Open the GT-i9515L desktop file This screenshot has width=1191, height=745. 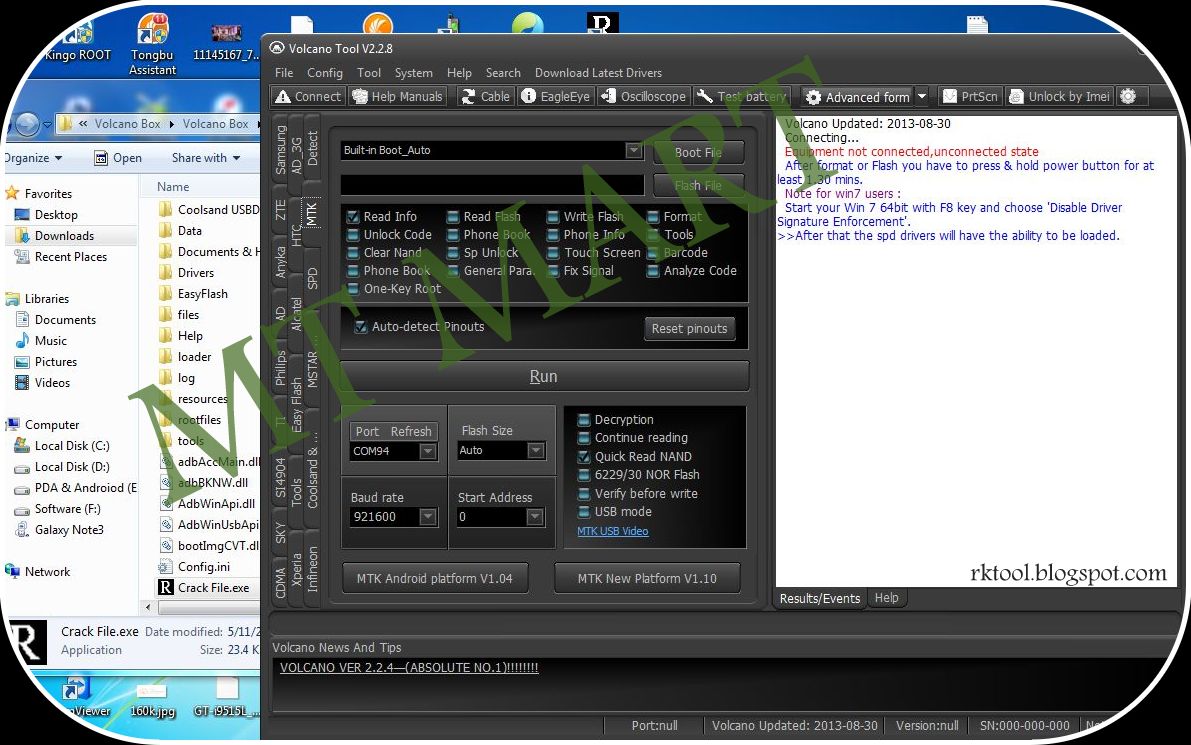click(x=226, y=699)
